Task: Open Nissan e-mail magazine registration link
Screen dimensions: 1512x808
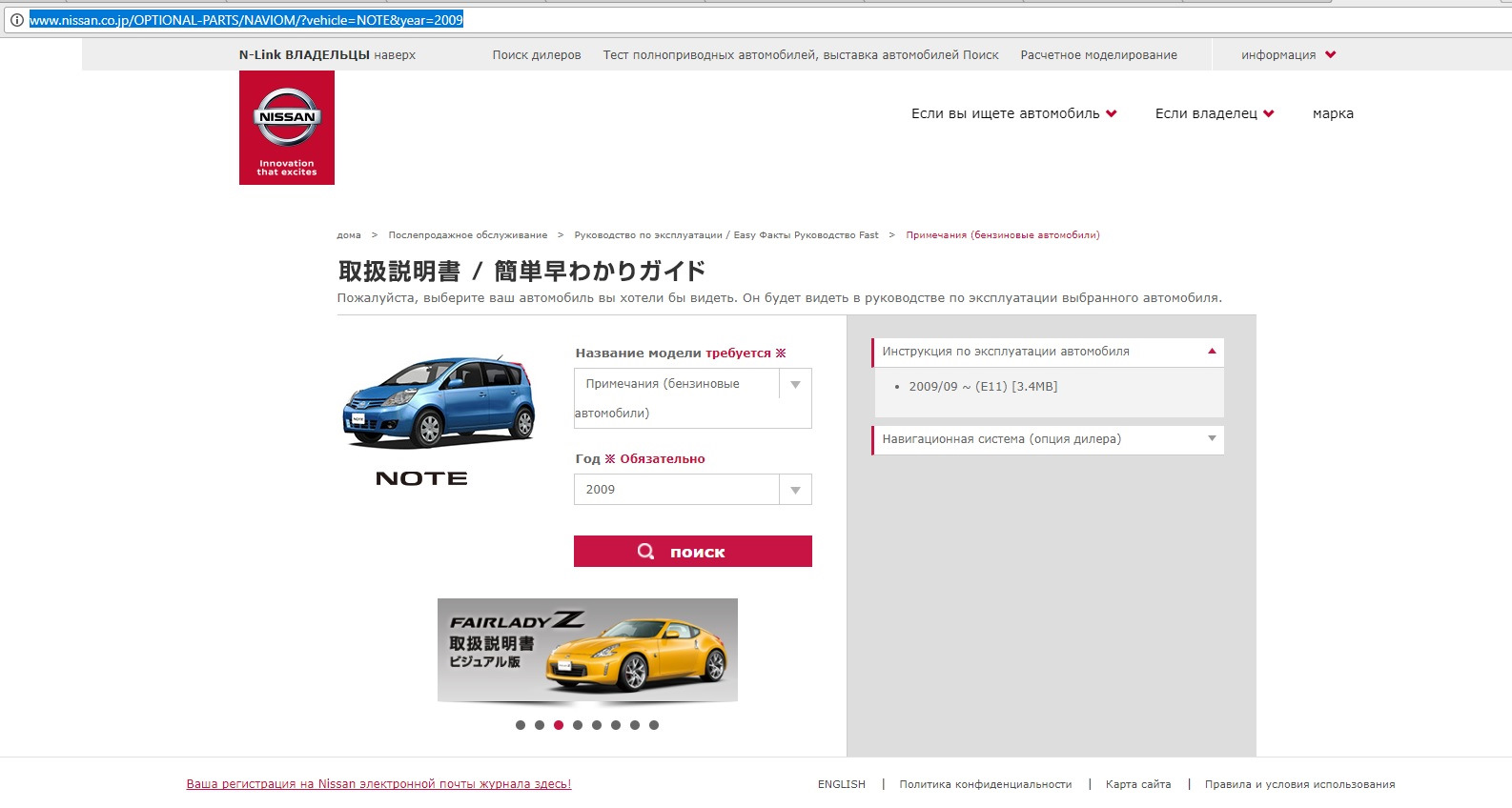Action: click(378, 784)
